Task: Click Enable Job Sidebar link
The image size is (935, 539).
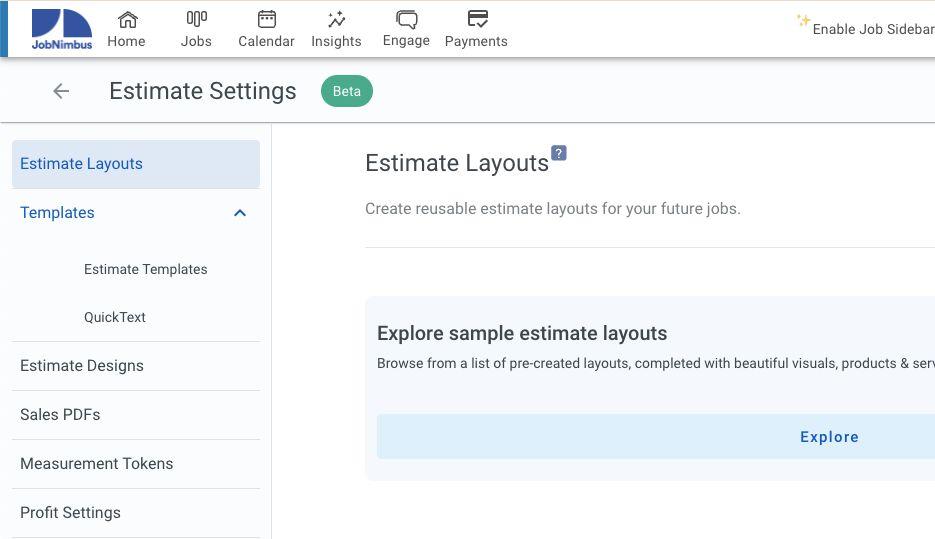Action: (873, 29)
